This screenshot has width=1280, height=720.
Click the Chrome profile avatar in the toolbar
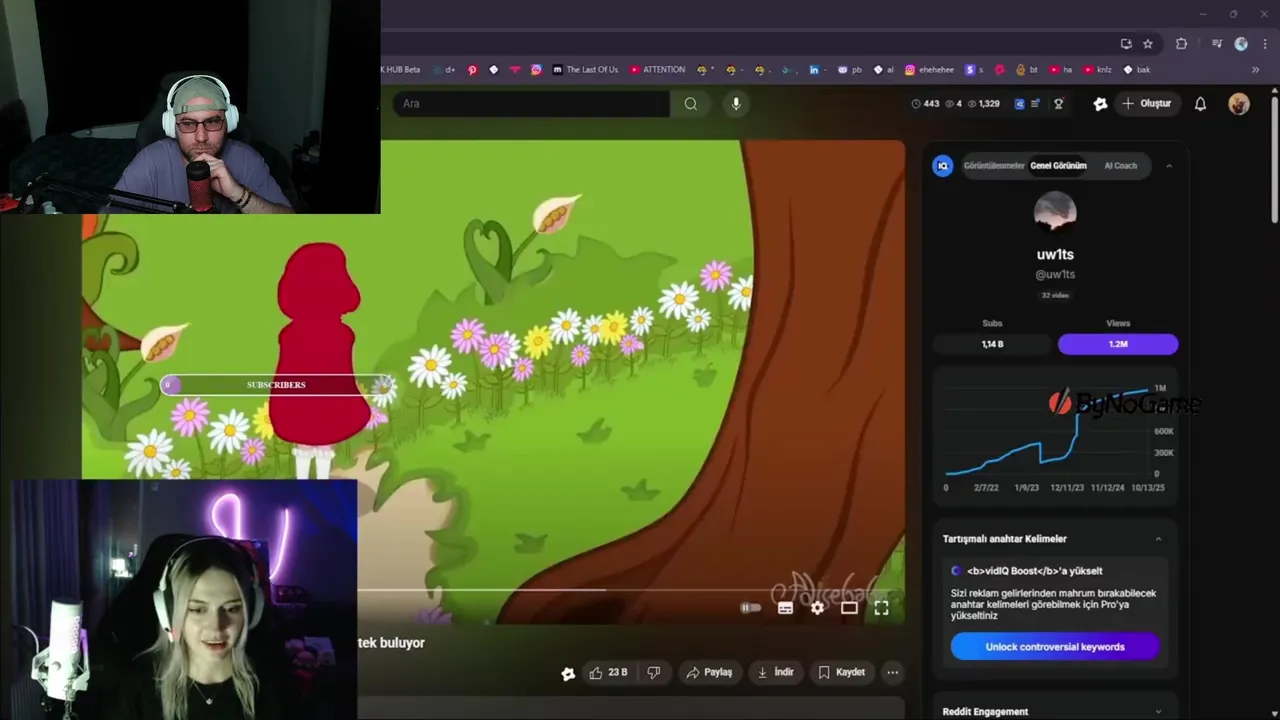tap(1241, 44)
